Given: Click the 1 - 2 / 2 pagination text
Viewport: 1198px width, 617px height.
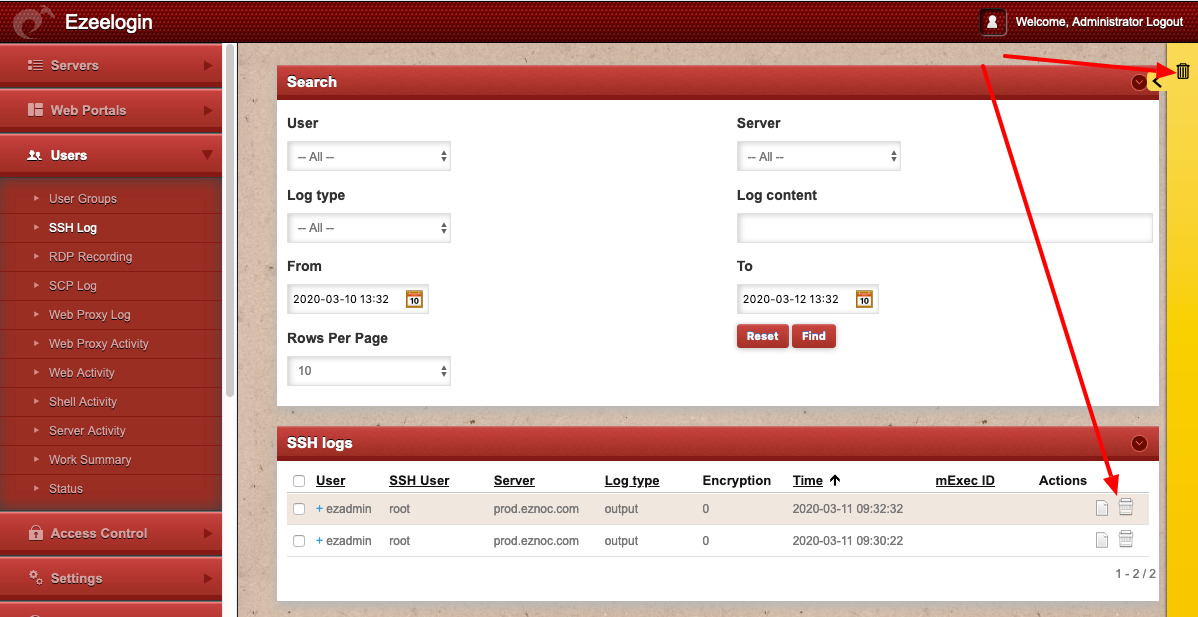Looking at the screenshot, I should pyautogui.click(x=1135, y=573).
